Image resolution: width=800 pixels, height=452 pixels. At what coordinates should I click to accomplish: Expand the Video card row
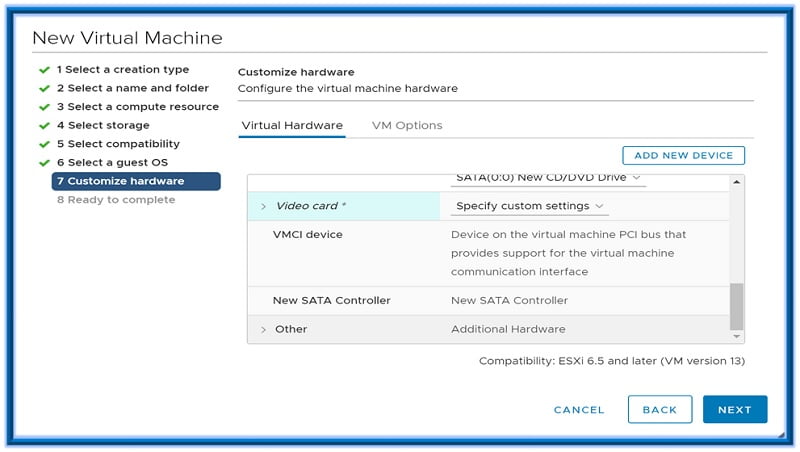point(263,206)
